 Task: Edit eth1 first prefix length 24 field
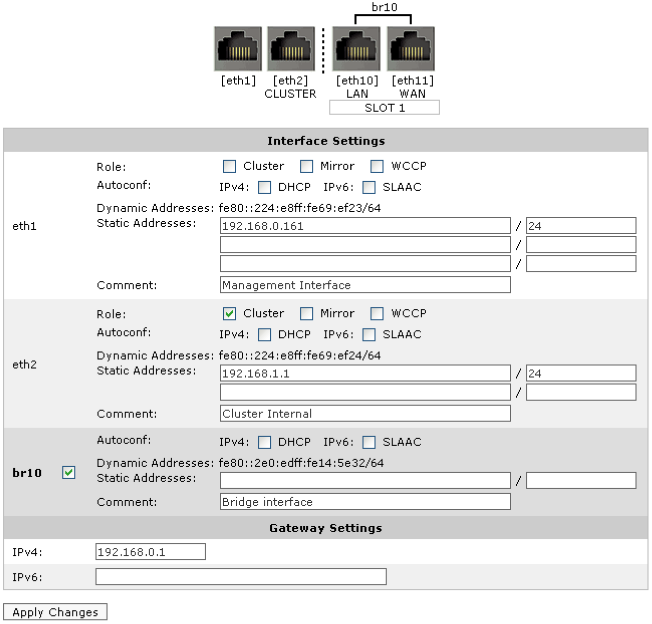click(x=581, y=226)
